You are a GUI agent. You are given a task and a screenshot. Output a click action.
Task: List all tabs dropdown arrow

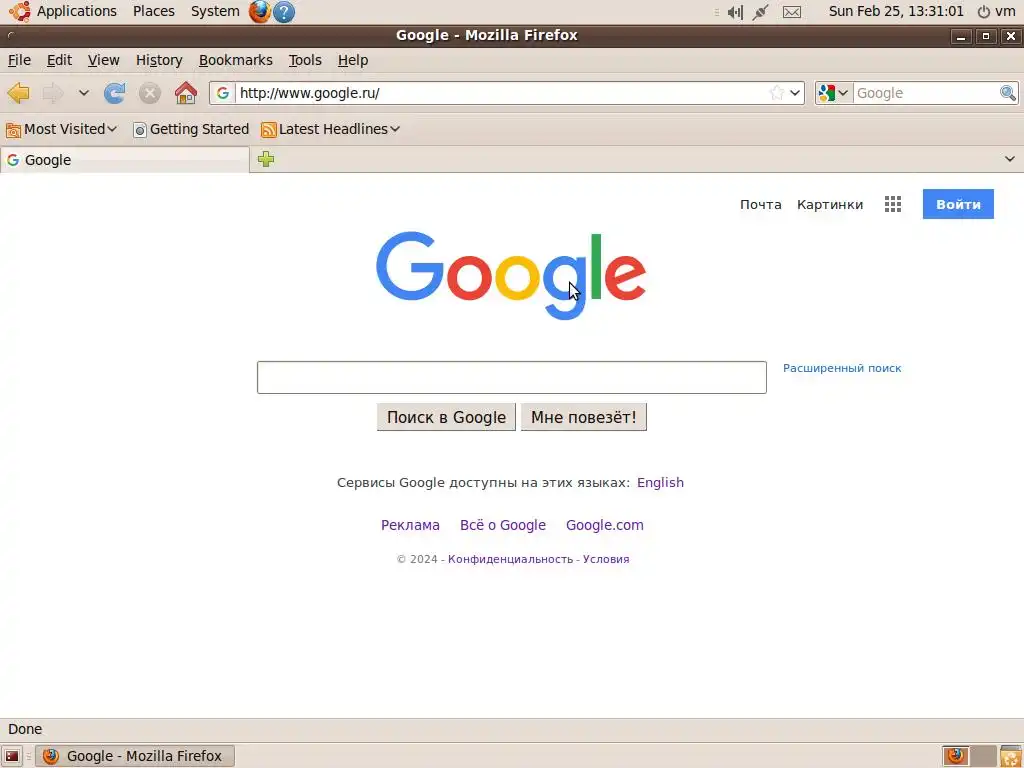1010,159
